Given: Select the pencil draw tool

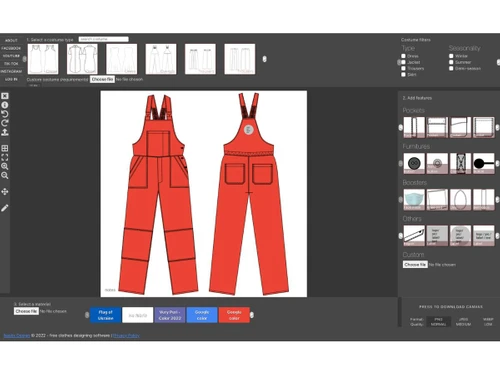Looking at the screenshot, I should click(5, 208).
